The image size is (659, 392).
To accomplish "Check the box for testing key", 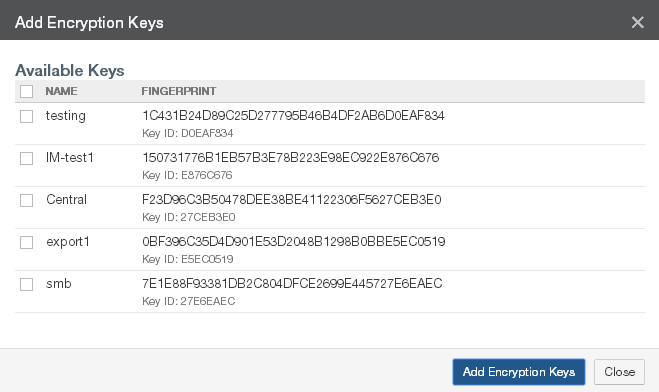I will (26, 116).
